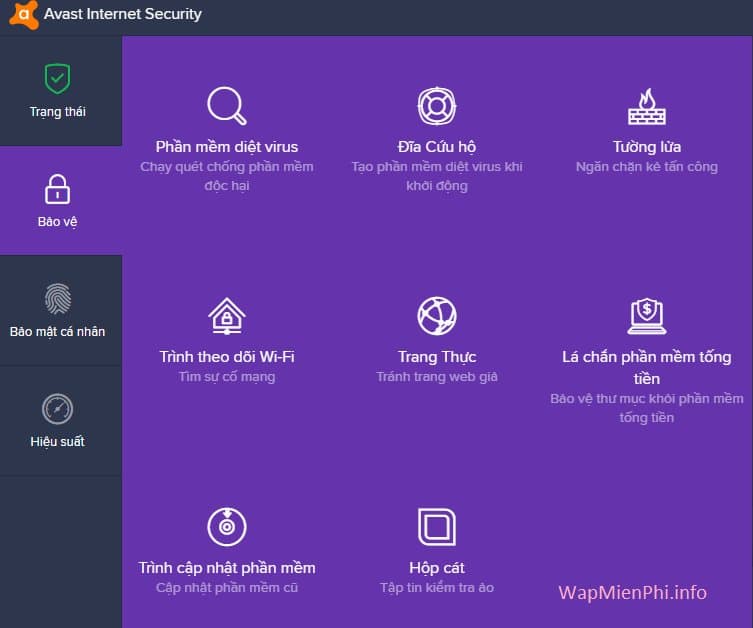Switch to the Bảo vệ tab
The width and height of the screenshot is (753, 628).
click(61, 201)
